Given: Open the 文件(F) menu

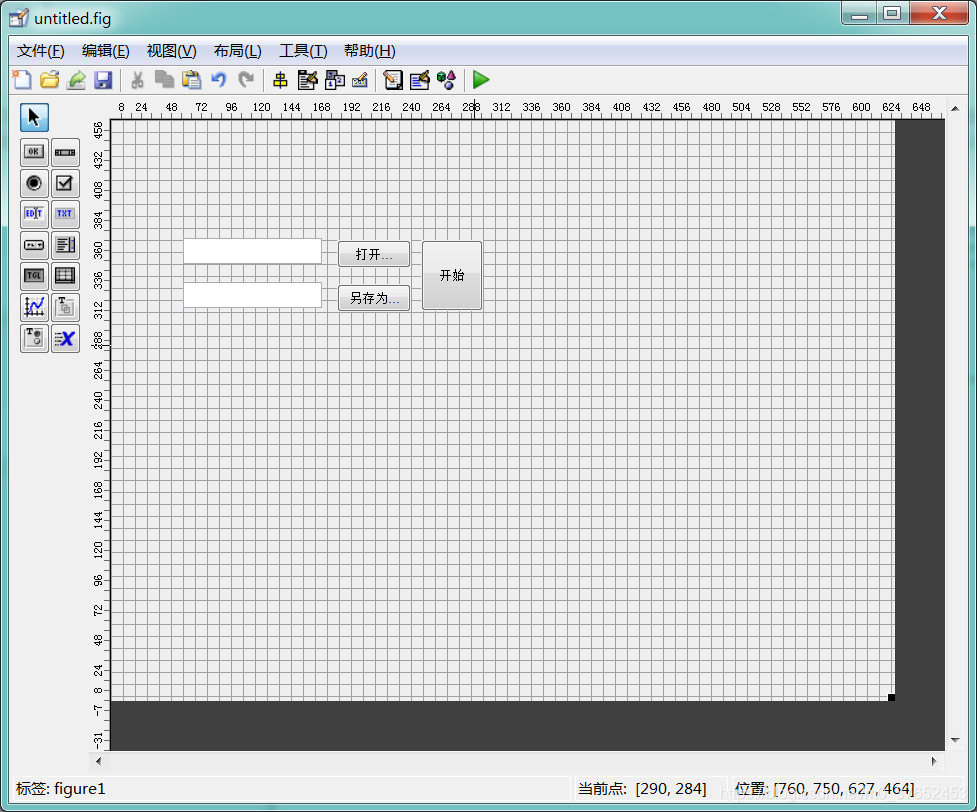Looking at the screenshot, I should coord(41,51).
